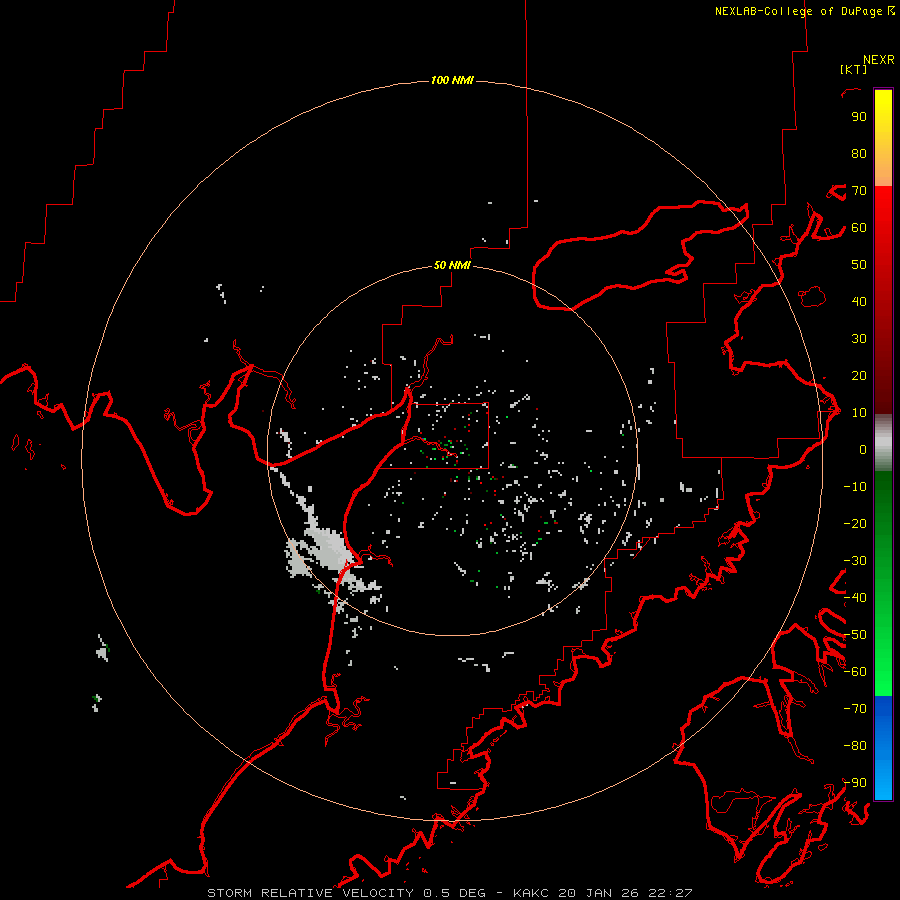
Task: Click the 40 knot value on the color scale
Action: click(x=859, y=301)
